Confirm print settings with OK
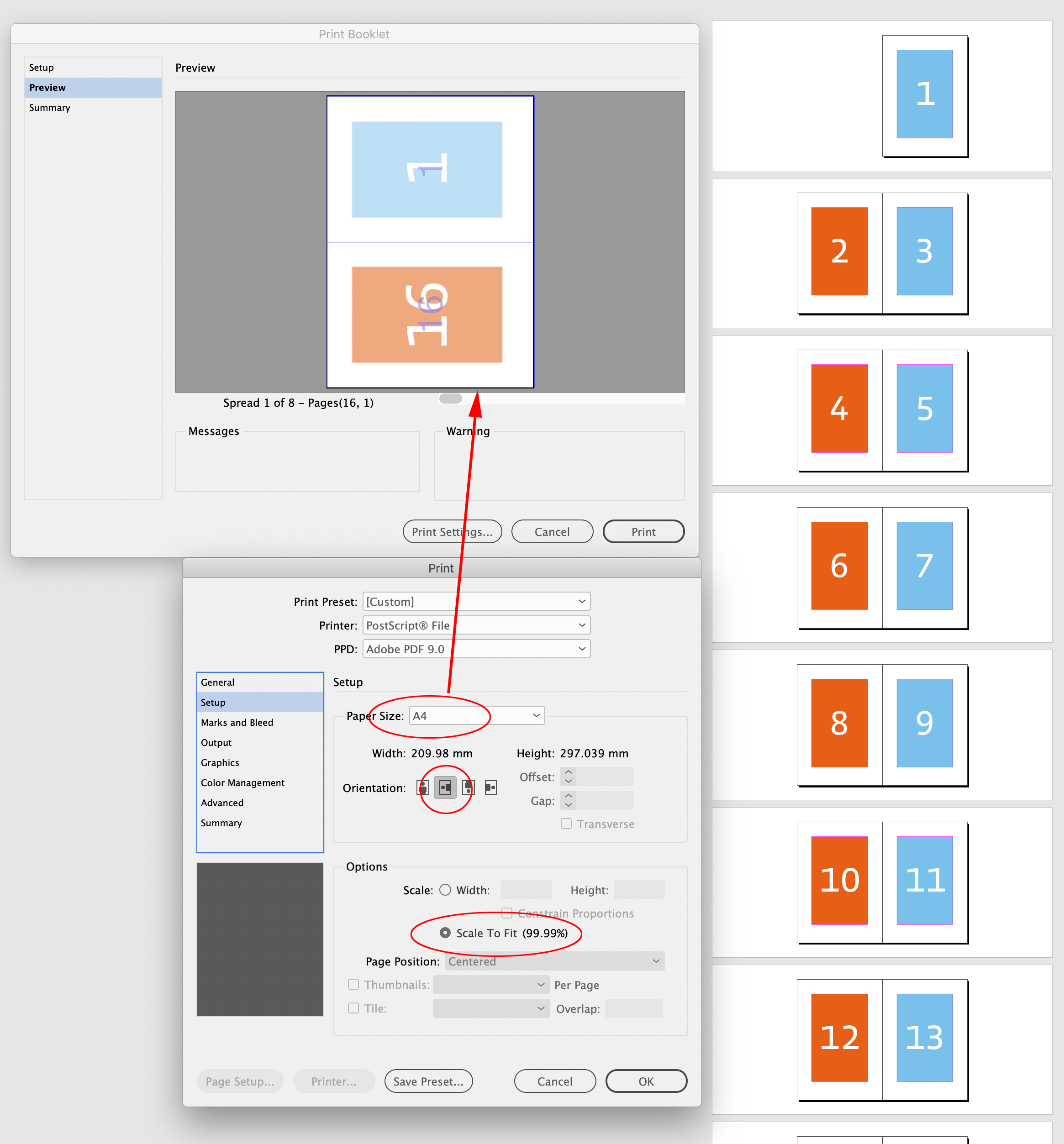The image size is (1064, 1144). coord(646,1081)
